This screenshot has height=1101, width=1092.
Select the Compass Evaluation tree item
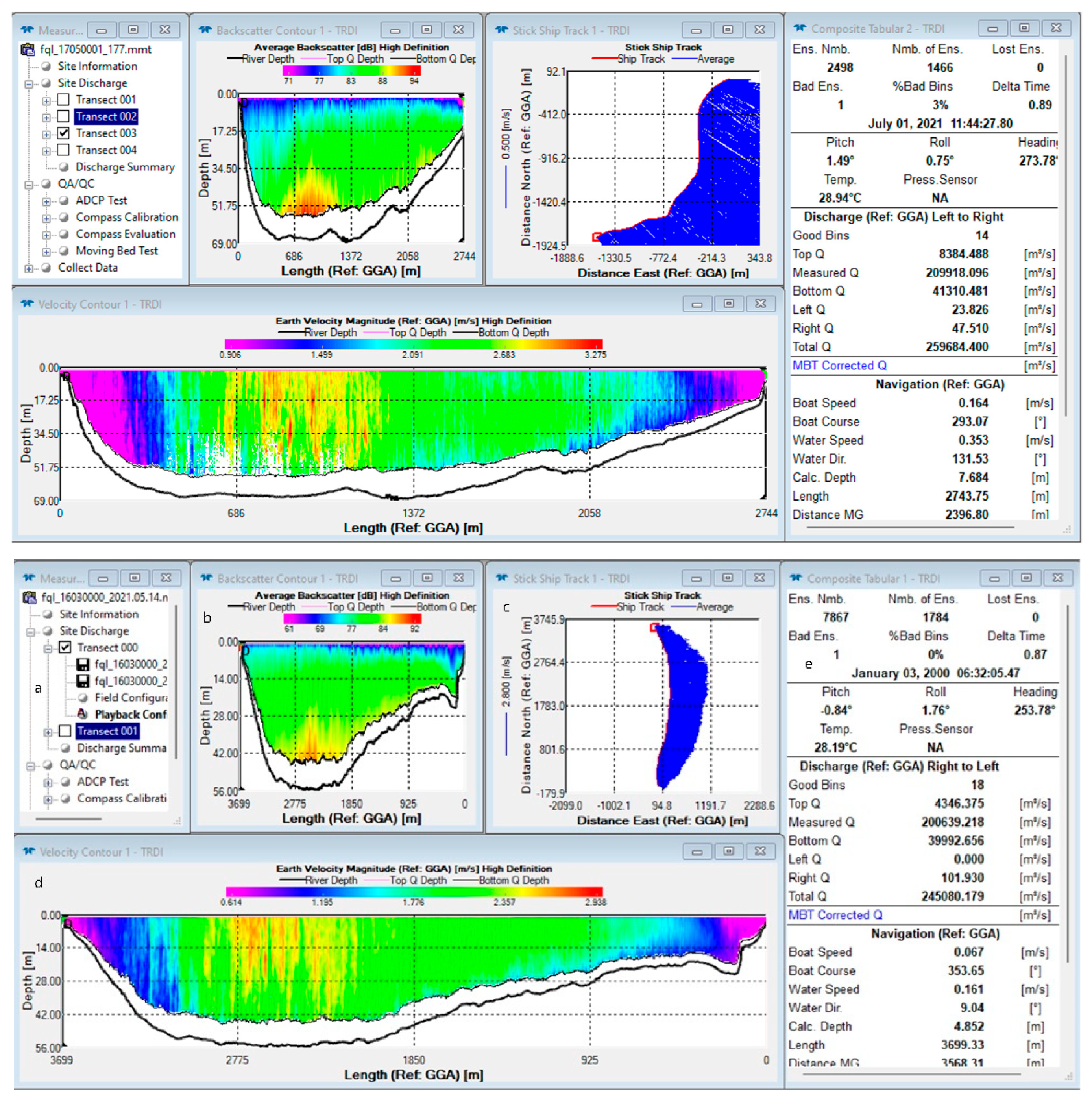tap(126, 234)
